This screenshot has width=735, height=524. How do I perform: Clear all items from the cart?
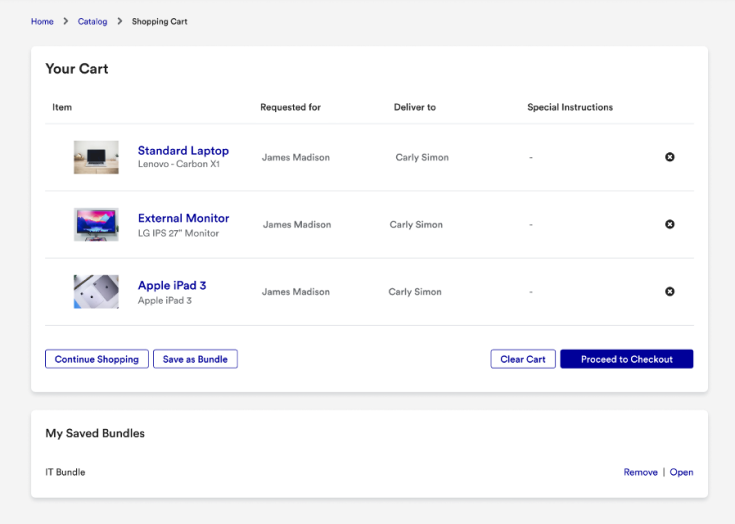[x=523, y=359]
